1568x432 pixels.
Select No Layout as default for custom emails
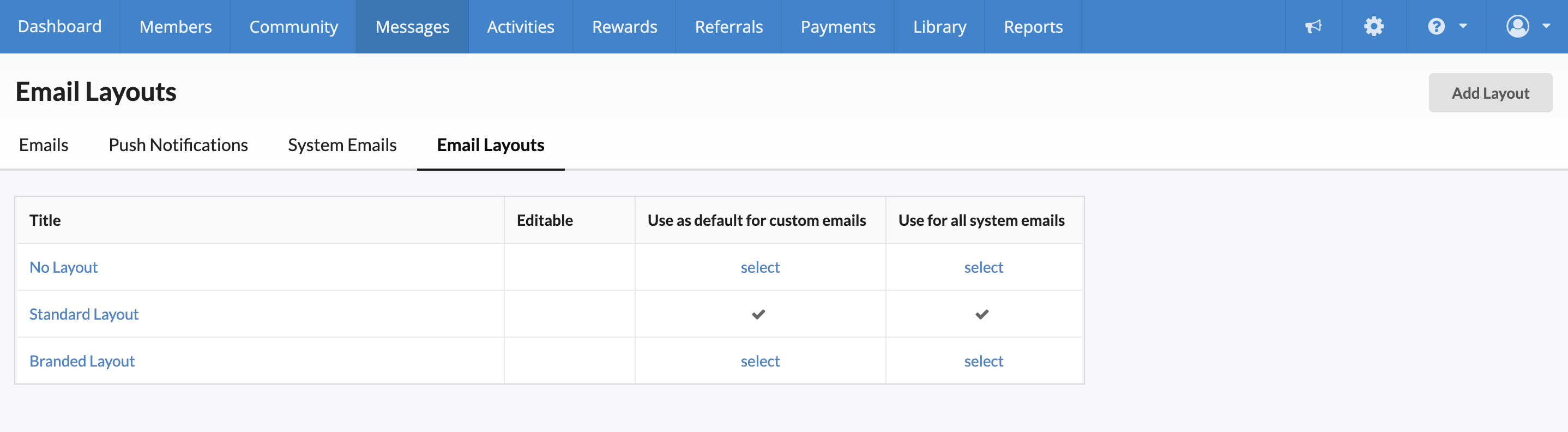[x=759, y=267]
